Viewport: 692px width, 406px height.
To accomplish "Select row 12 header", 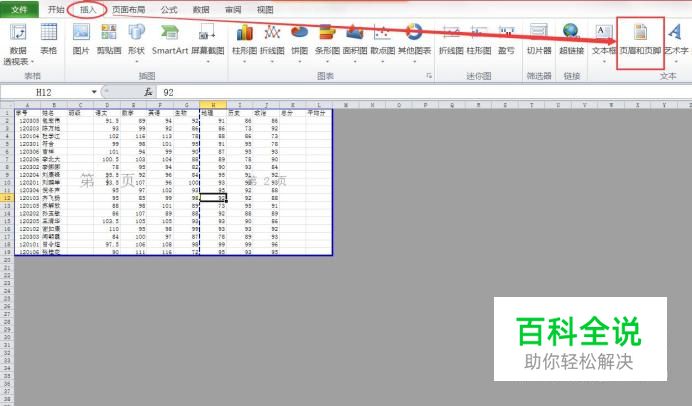I will 7,198.
